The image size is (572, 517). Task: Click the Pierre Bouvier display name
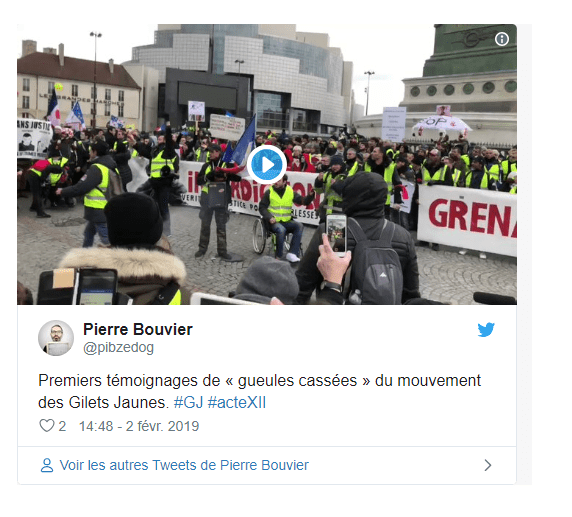[x=138, y=329]
